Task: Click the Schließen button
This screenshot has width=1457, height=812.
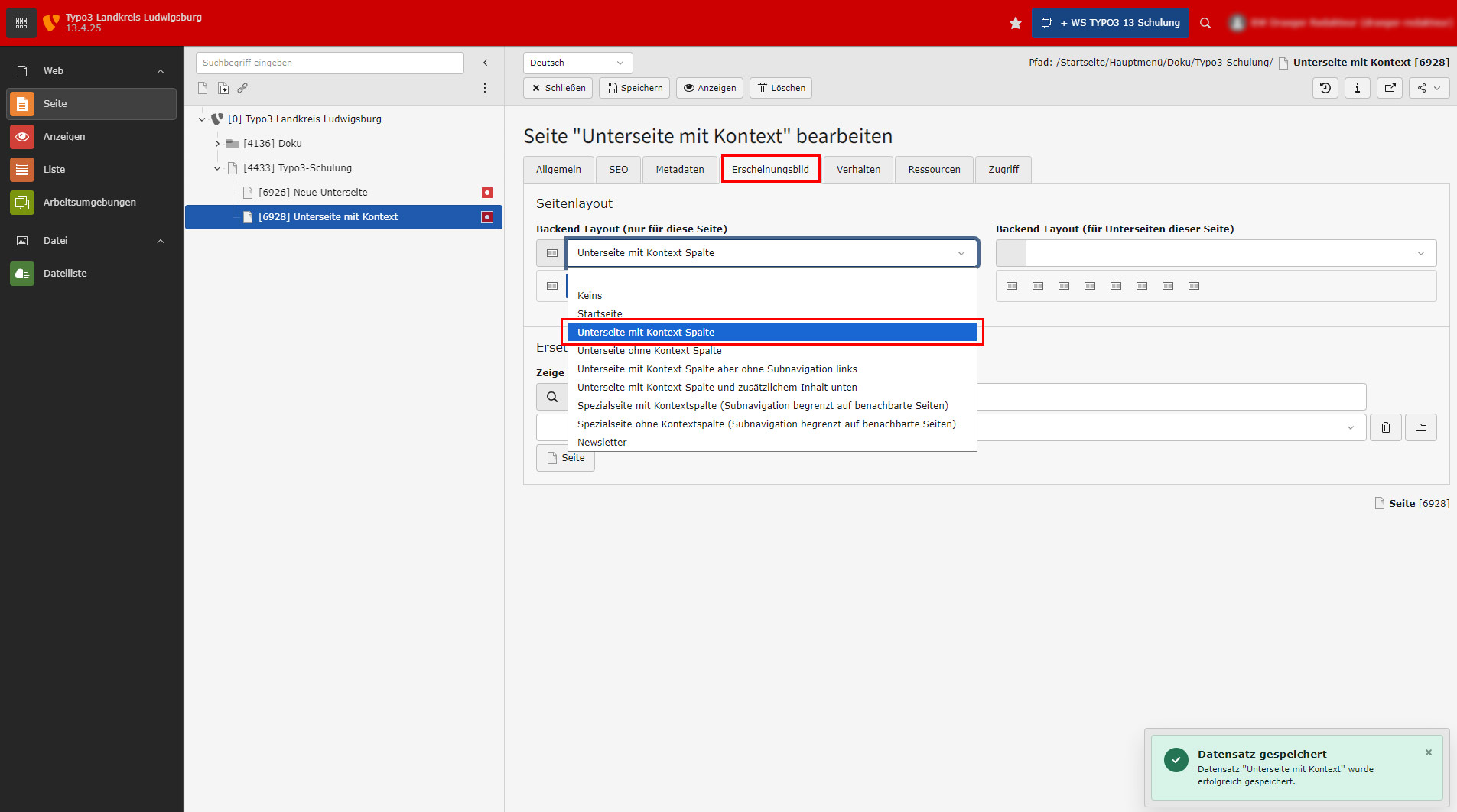Action: pyautogui.click(x=558, y=88)
